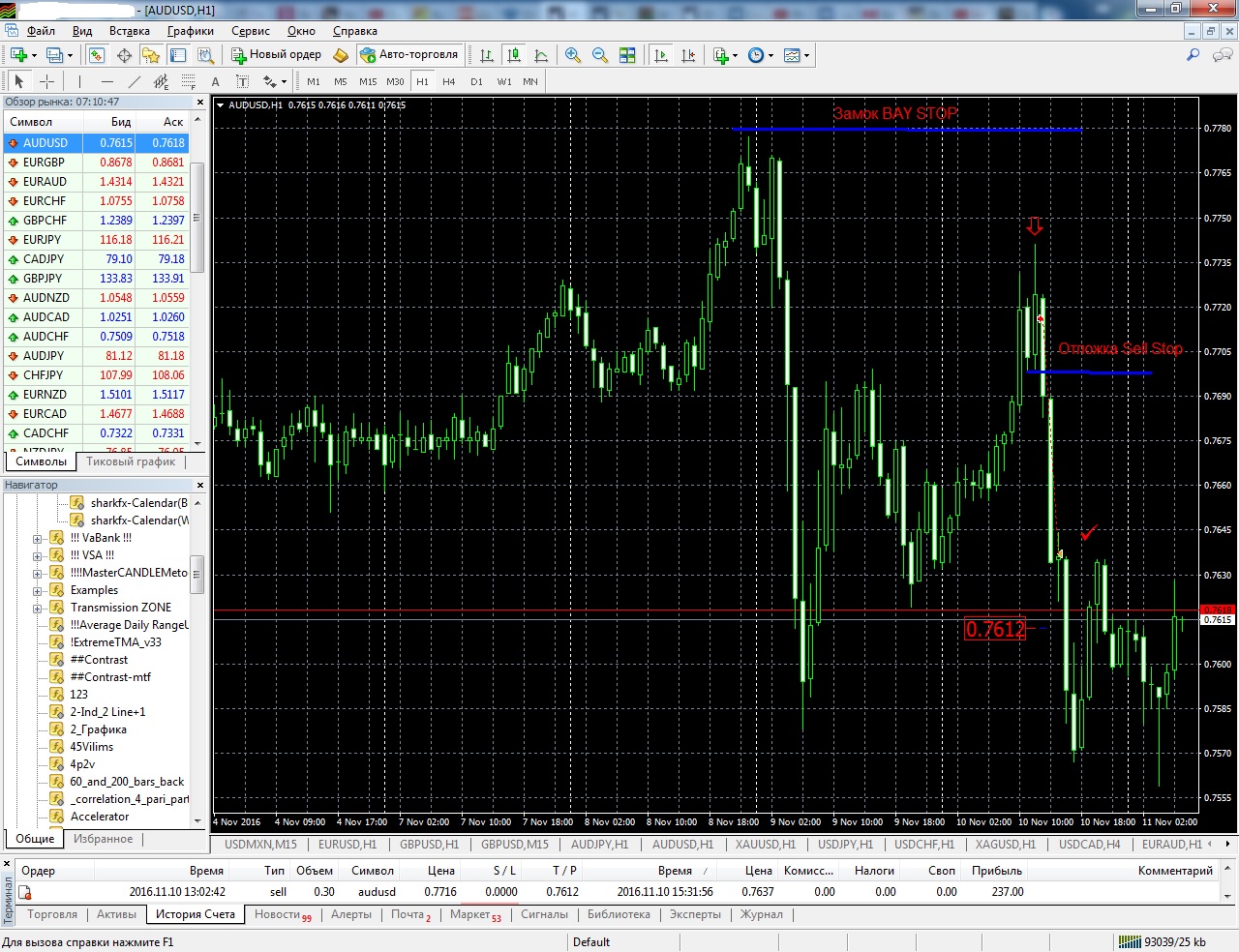Select the text 'A' drawing tool
Image resolution: width=1239 pixels, height=952 pixels.
pyautogui.click(x=216, y=82)
